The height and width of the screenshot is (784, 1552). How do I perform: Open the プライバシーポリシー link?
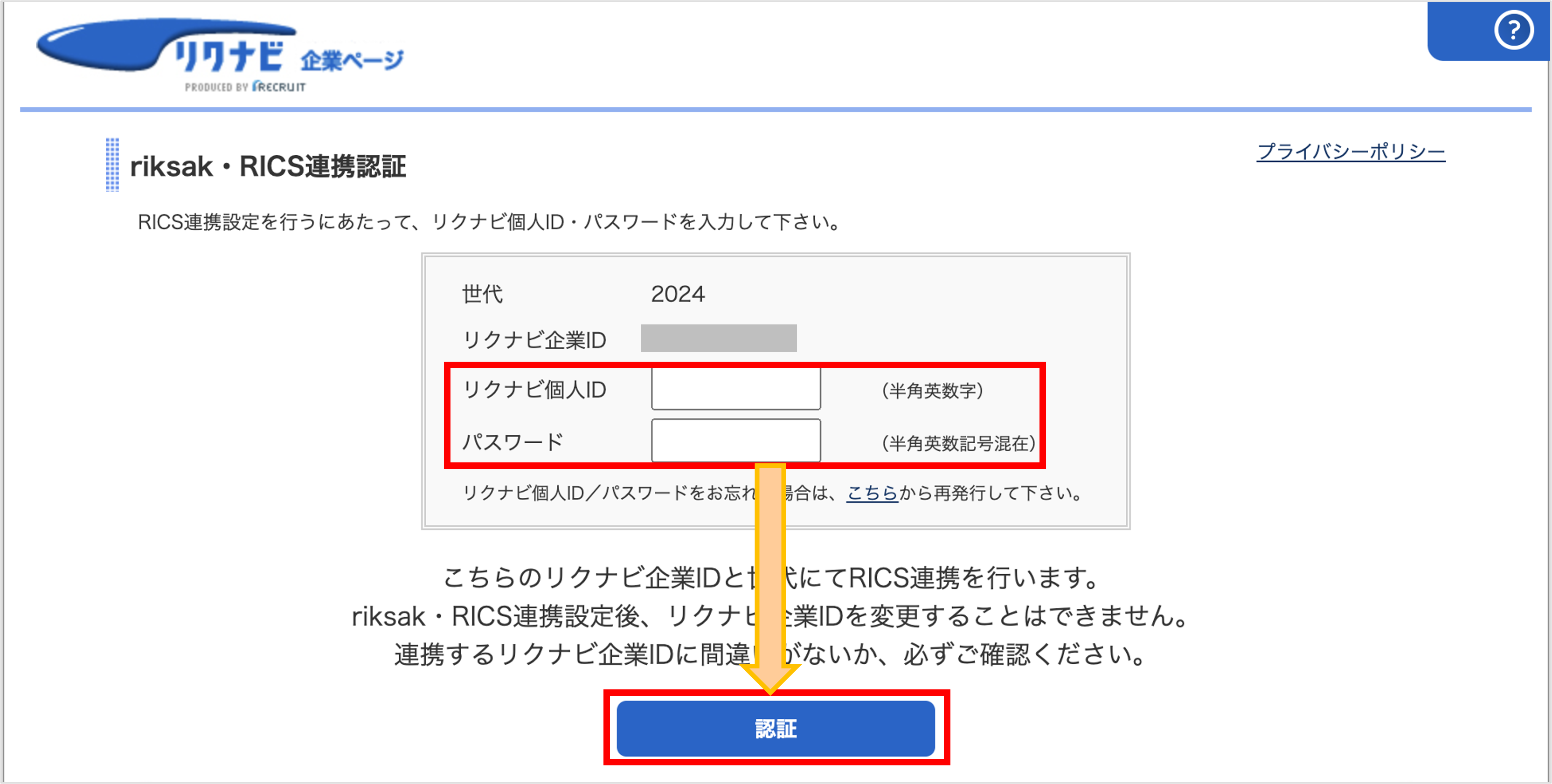click(x=1351, y=151)
